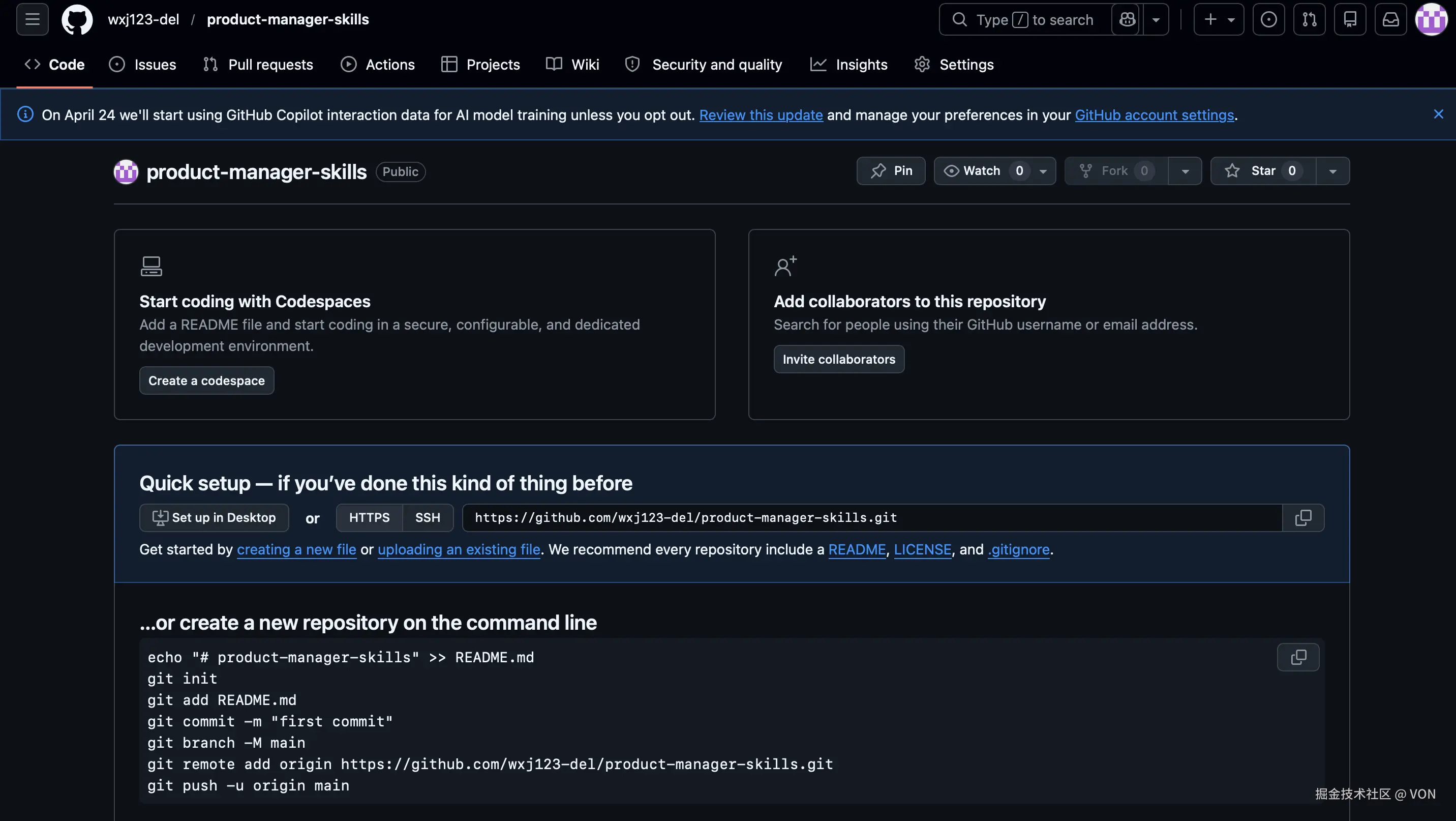Screen dimensions: 1456x821
Task: Open the hamburger navigation menu
Action: coord(32,19)
